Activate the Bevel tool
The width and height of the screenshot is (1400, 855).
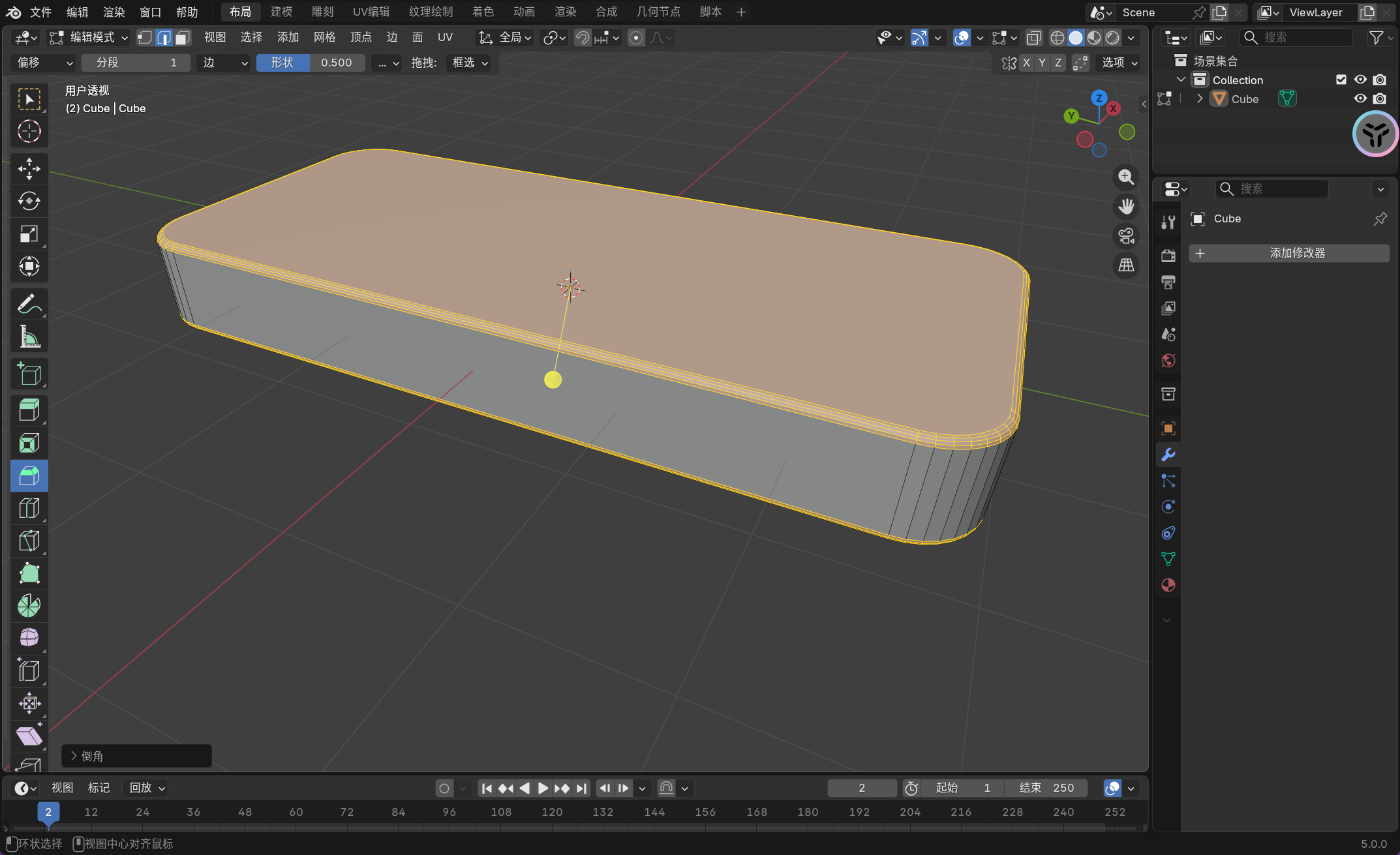coord(29,476)
